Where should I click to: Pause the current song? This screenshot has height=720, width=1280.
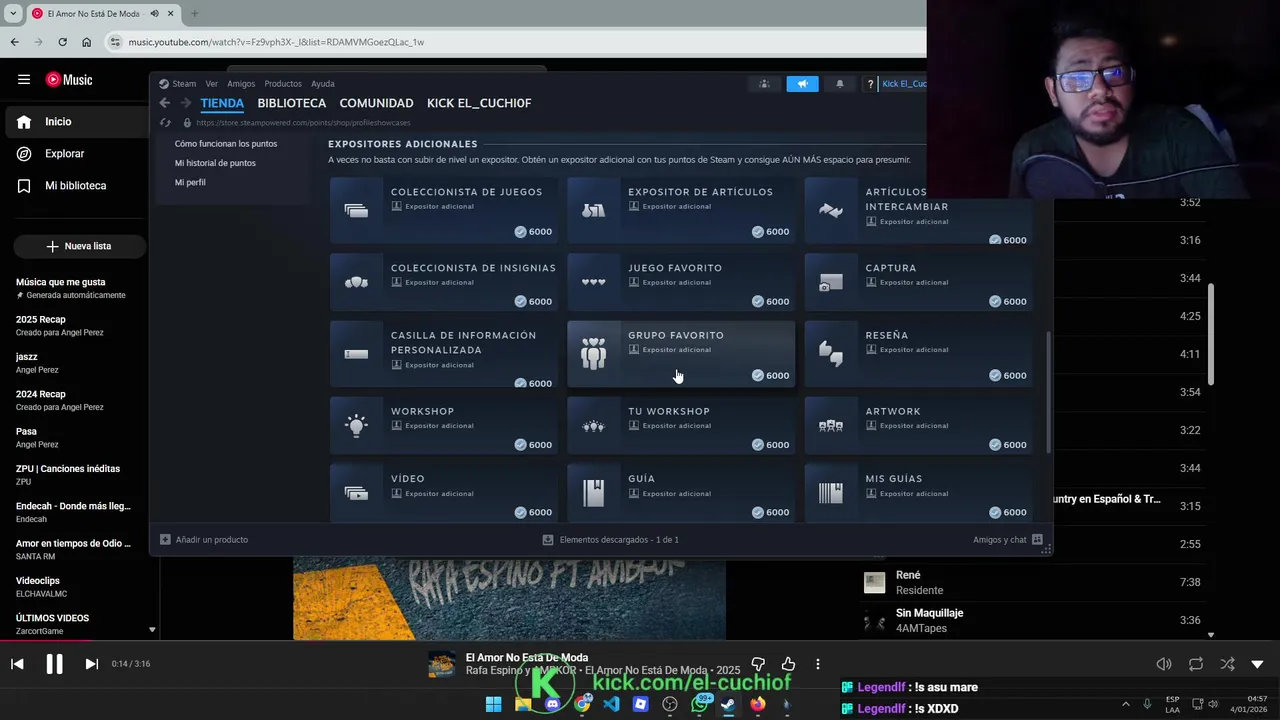54,664
